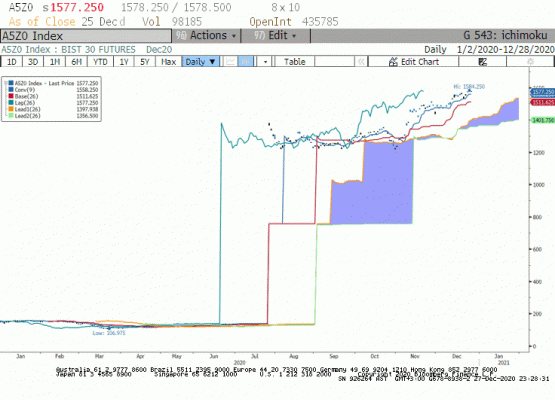Open the Daily periodicity dropdown
The image size is (555, 400).
coord(200,62)
